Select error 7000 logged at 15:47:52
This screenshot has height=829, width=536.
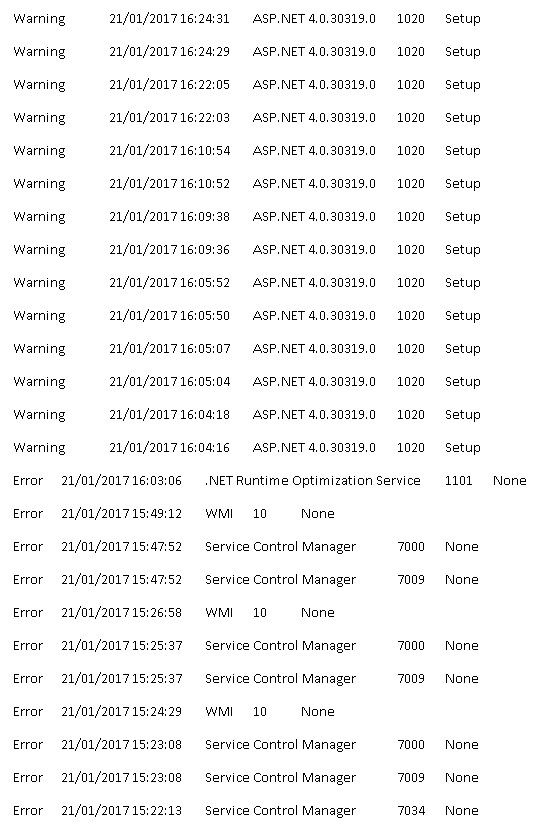tap(246, 547)
